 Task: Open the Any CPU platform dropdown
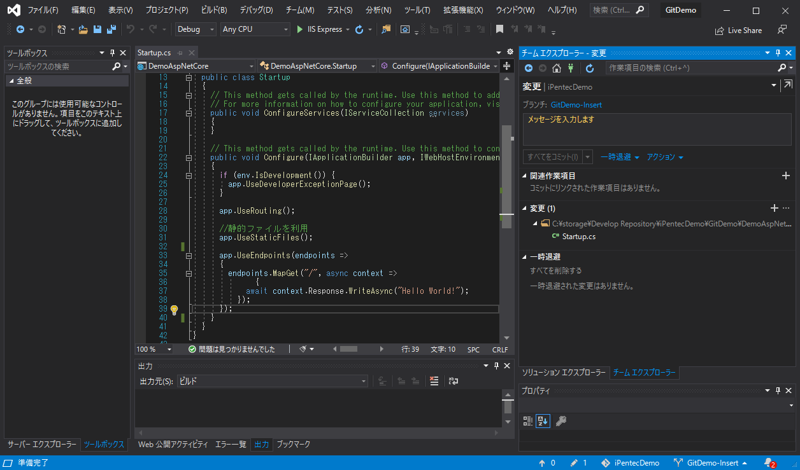(x=255, y=30)
